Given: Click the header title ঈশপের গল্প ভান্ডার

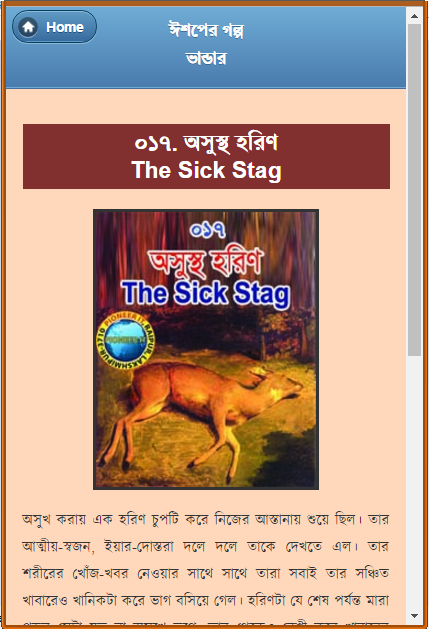Looking at the screenshot, I should [x=206, y=45].
